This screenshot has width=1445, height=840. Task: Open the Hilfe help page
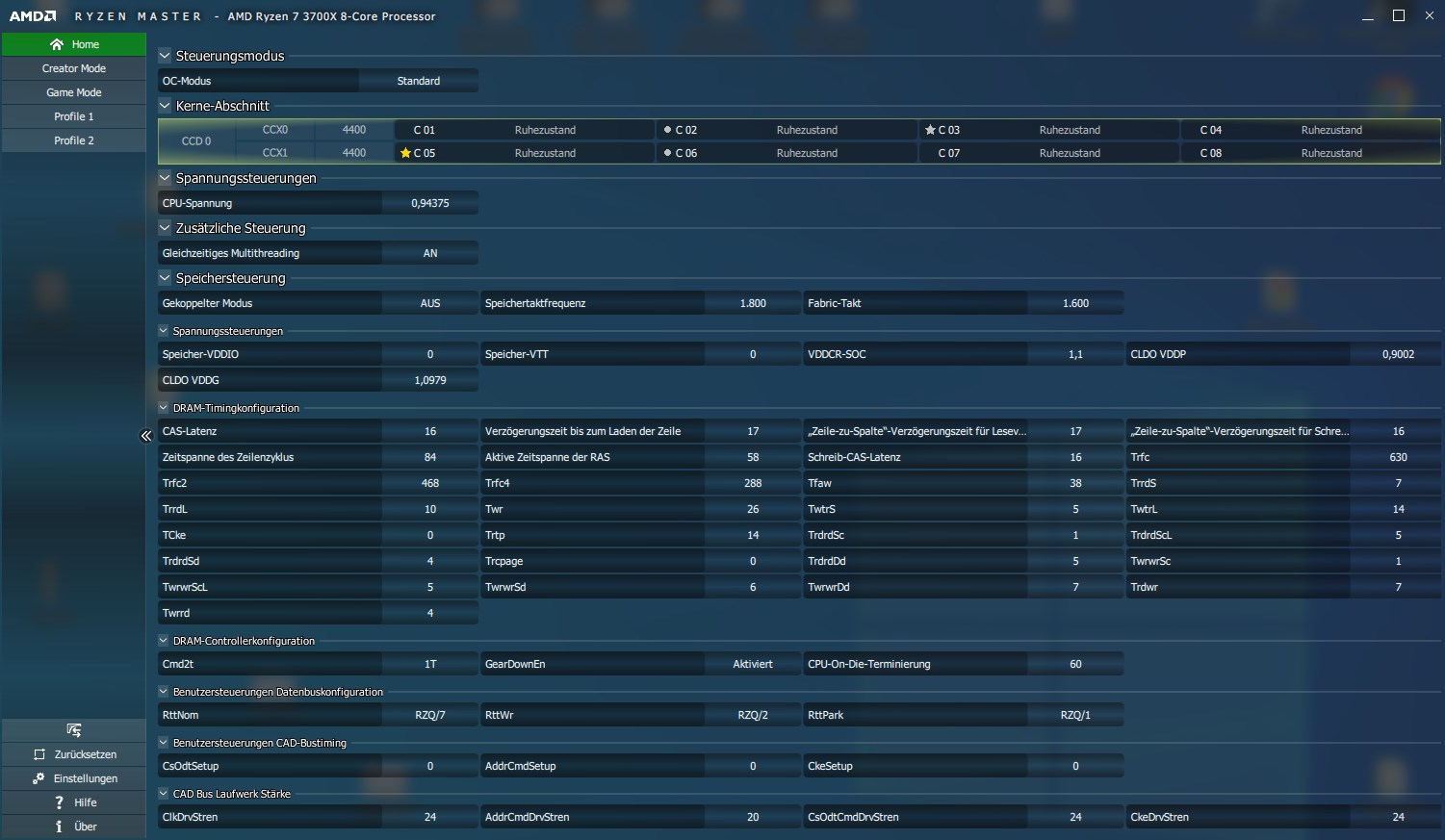[x=74, y=802]
